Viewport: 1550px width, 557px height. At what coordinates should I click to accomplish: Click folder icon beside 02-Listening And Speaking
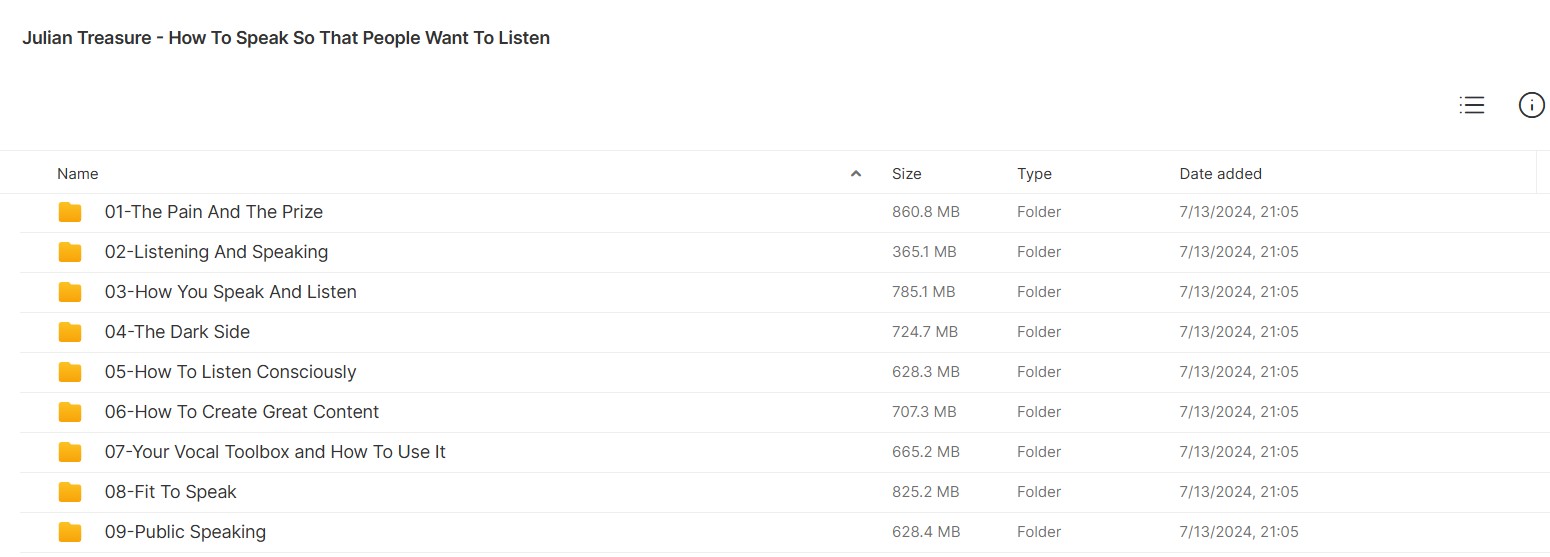pyautogui.click(x=70, y=252)
